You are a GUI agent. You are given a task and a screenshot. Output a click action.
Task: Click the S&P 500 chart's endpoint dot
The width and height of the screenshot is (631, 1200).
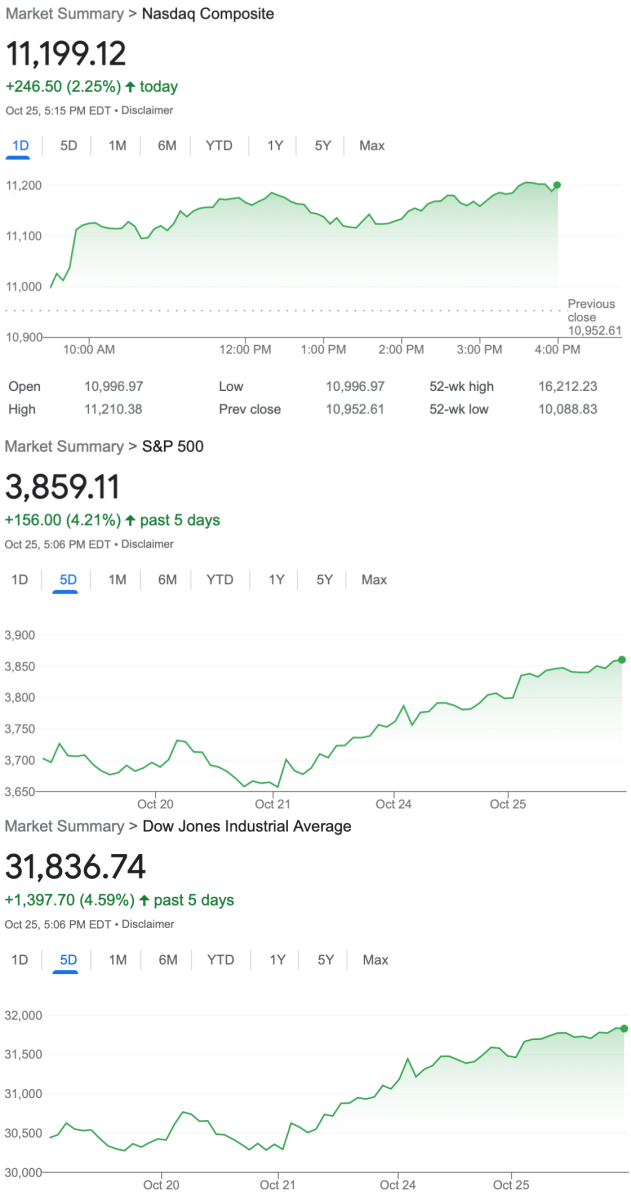(x=621, y=659)
